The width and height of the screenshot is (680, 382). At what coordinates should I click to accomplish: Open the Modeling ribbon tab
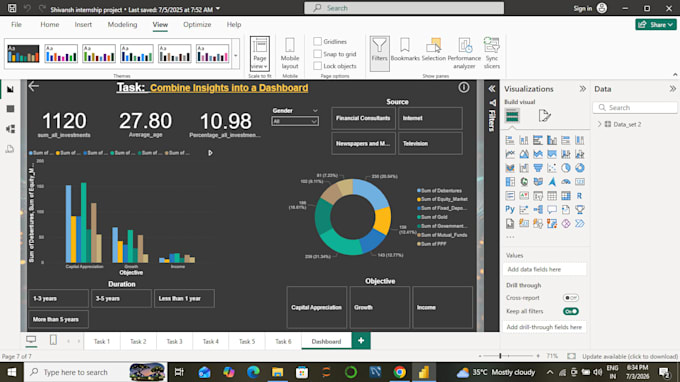coord(122,25)
